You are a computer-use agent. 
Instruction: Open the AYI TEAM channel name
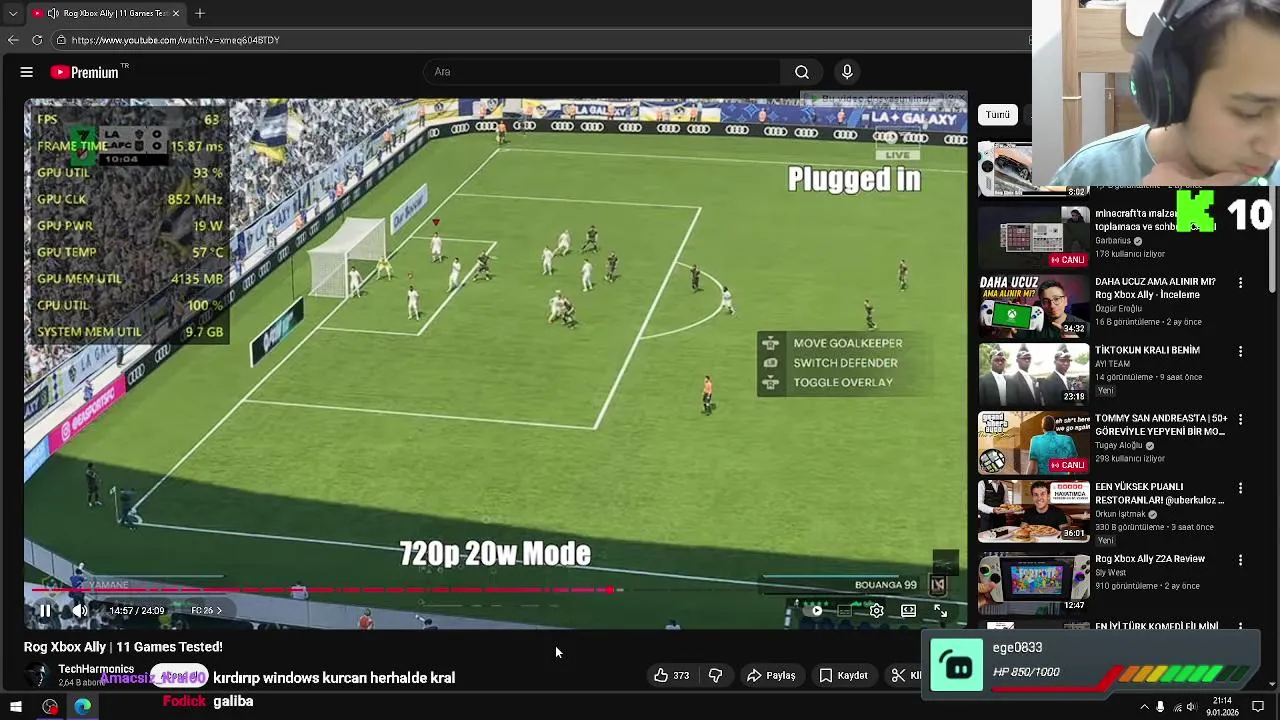tap(1114, 364)
